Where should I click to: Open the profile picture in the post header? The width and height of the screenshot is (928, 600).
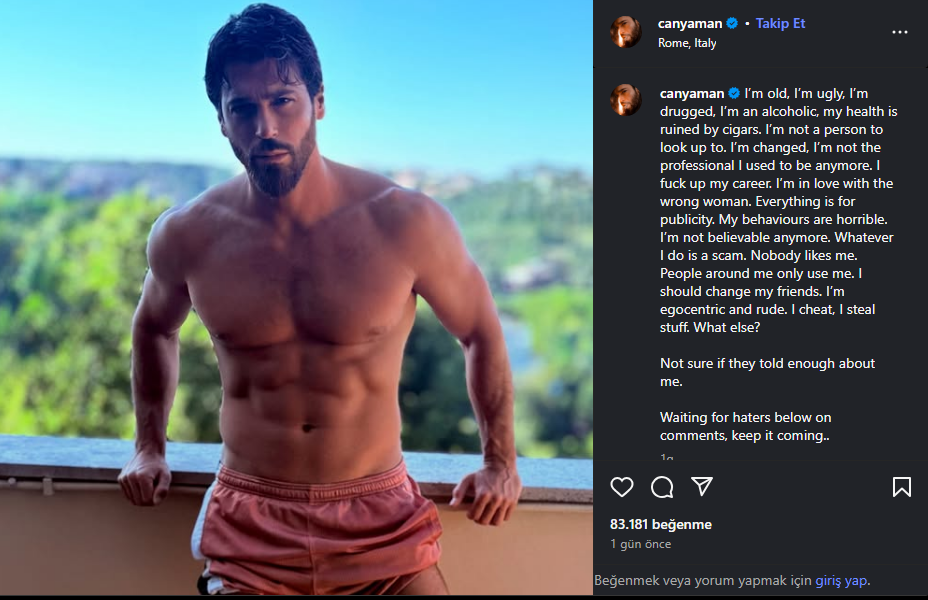(626, 32)
